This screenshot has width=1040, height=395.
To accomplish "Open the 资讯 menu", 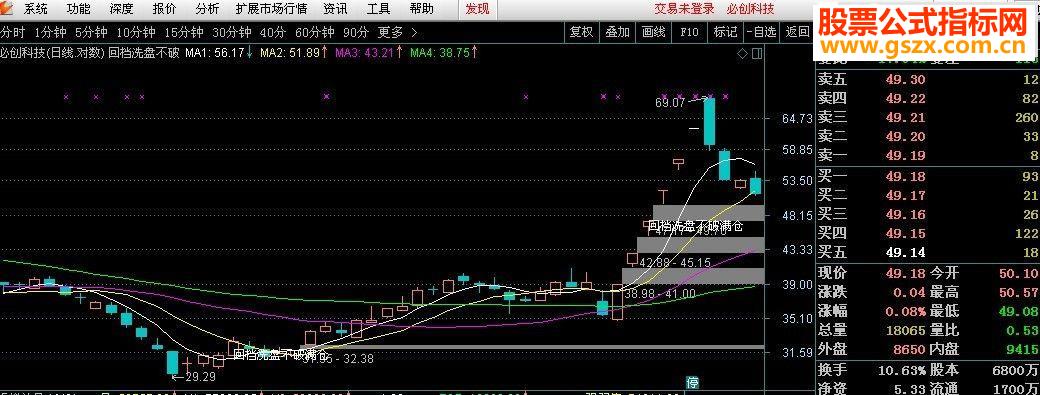I will tap(335, 9).
